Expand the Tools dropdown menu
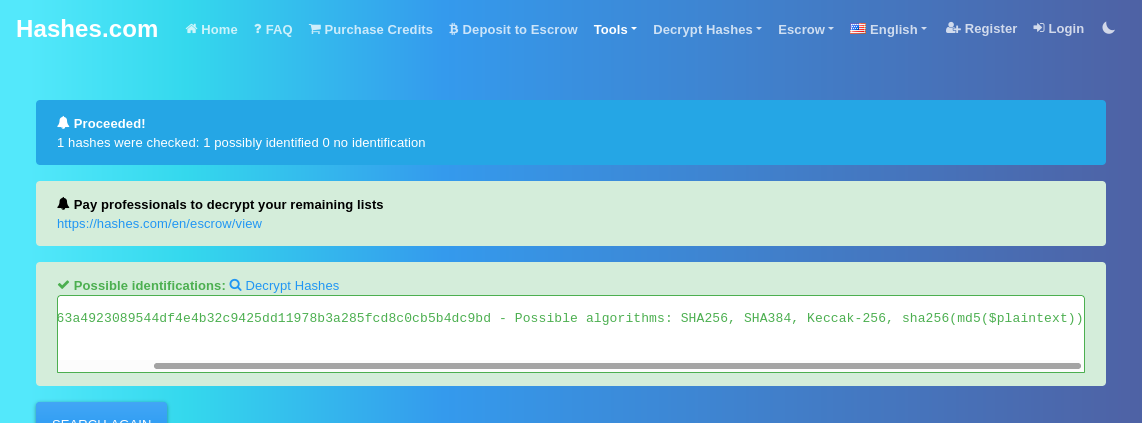This screenshot has height=423, width=1142. (614, 29)
